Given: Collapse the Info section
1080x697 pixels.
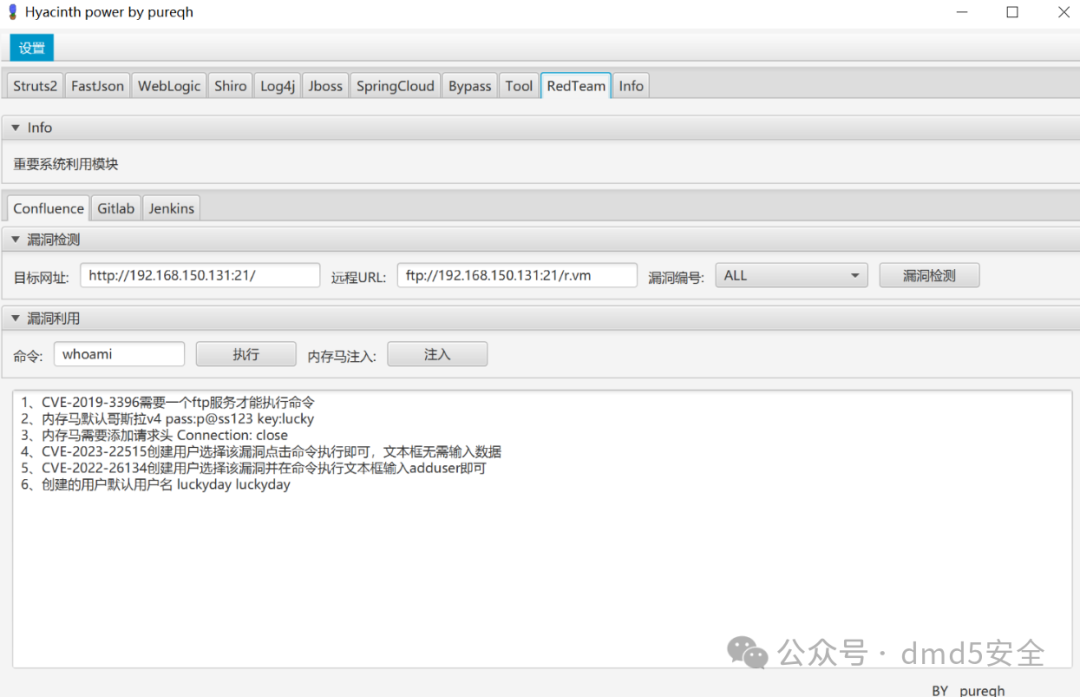Looking at the screenshot, I should tap(14, 127).
